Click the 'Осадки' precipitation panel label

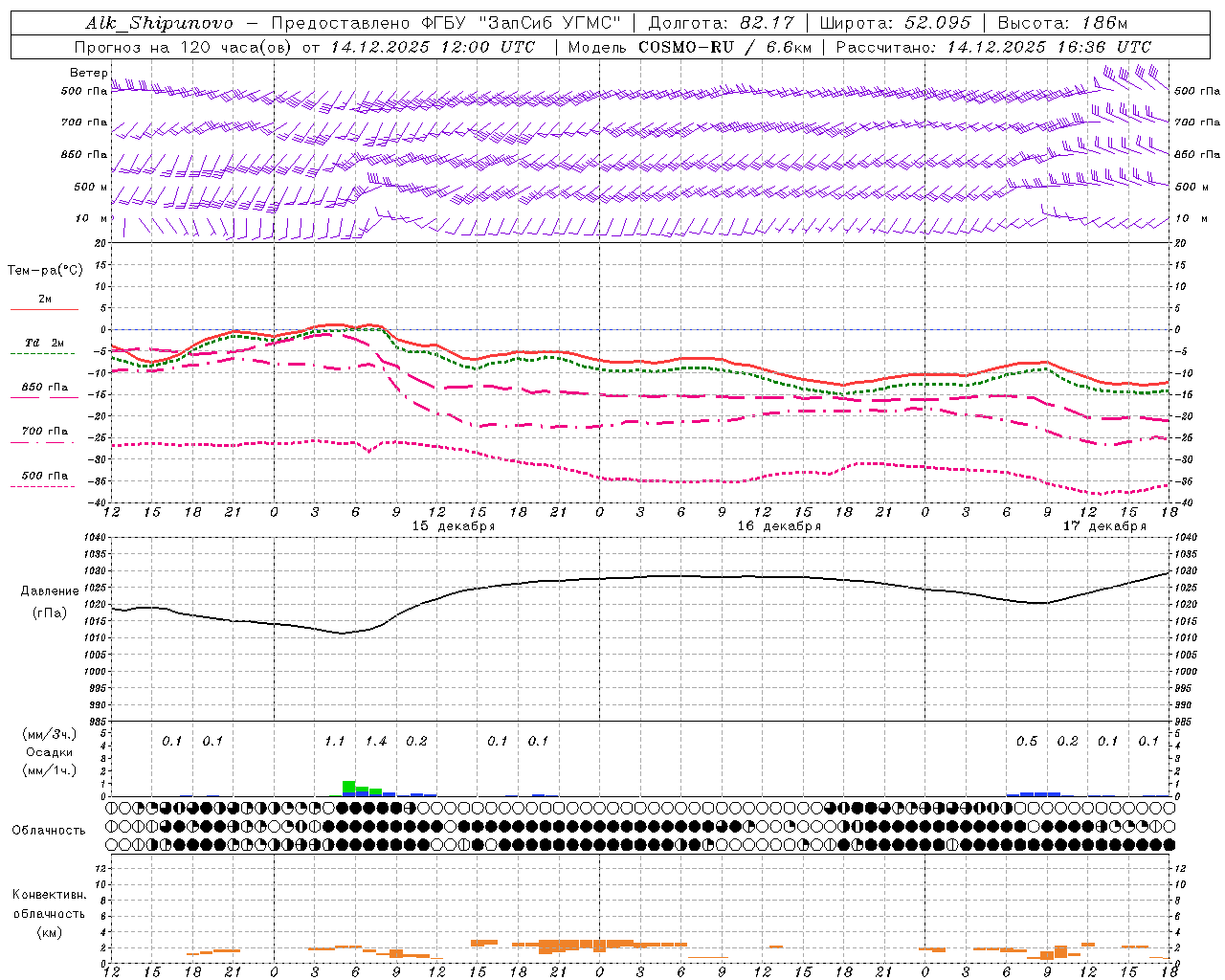tap(50, 752)
